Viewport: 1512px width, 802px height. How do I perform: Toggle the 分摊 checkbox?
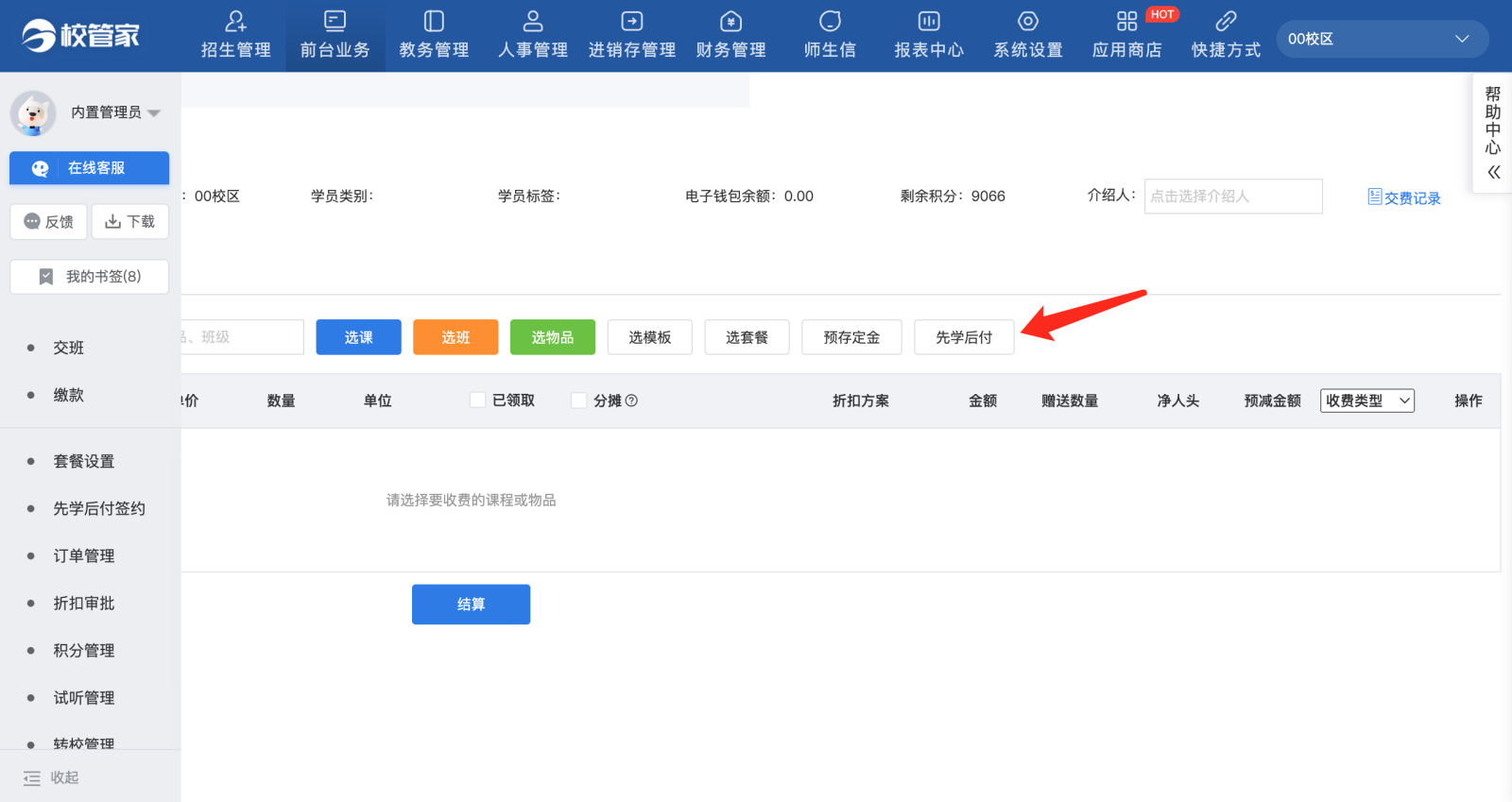click(579, 401)
